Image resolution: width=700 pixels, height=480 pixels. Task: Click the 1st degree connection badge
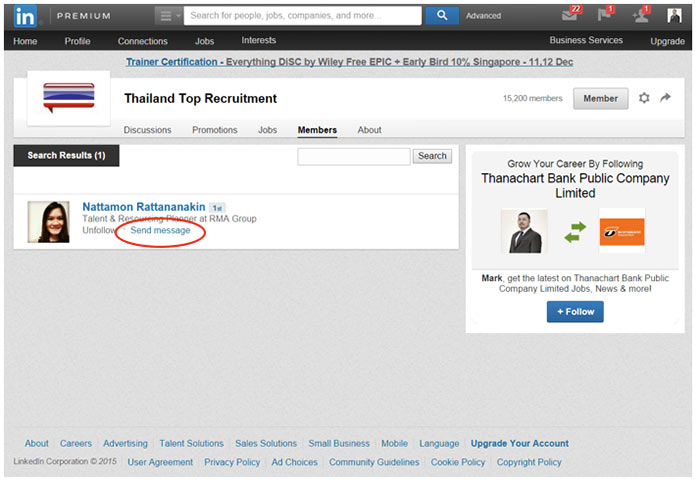coord(217,208)
